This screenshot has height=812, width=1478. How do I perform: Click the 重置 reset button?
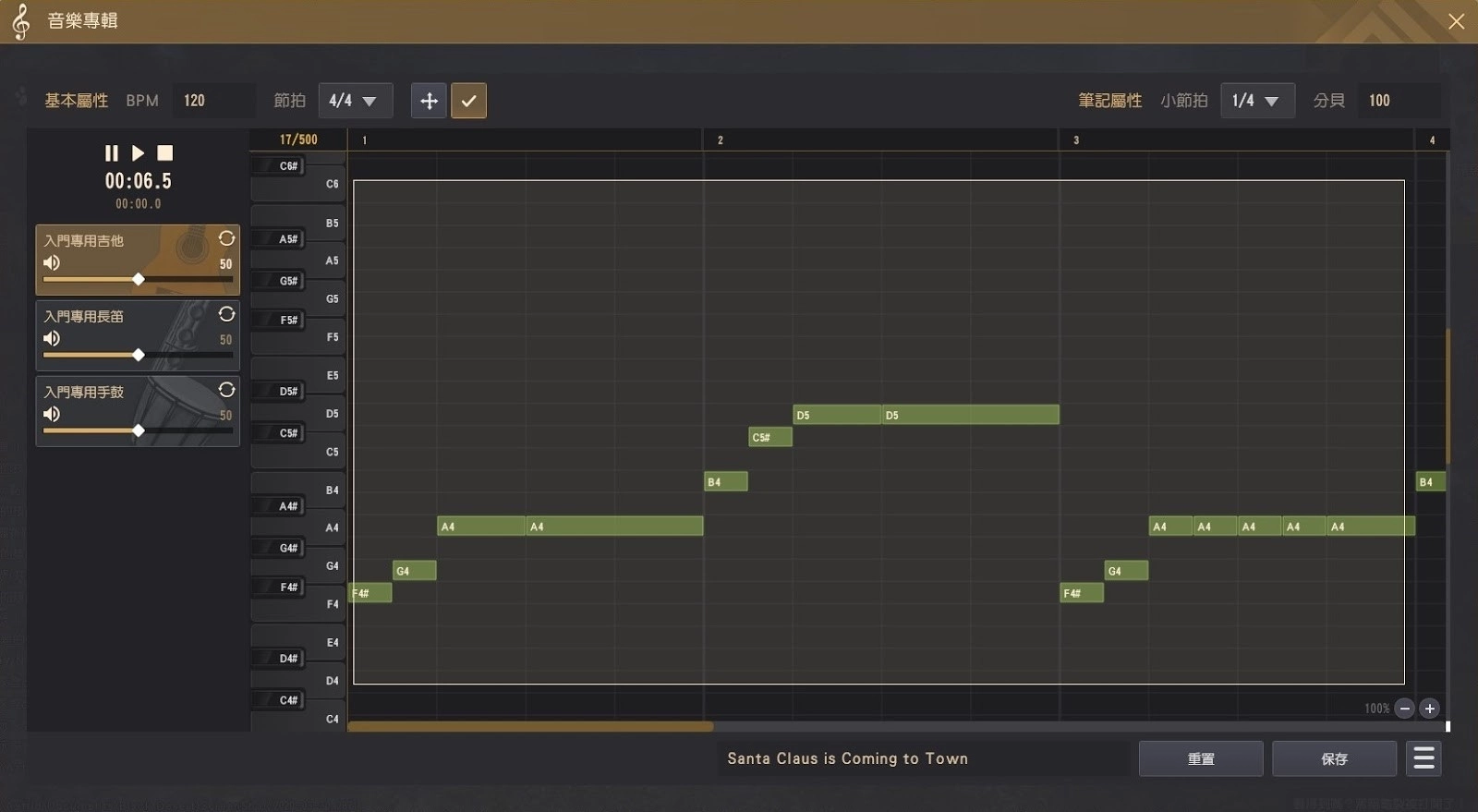[x=1200, y=758]
